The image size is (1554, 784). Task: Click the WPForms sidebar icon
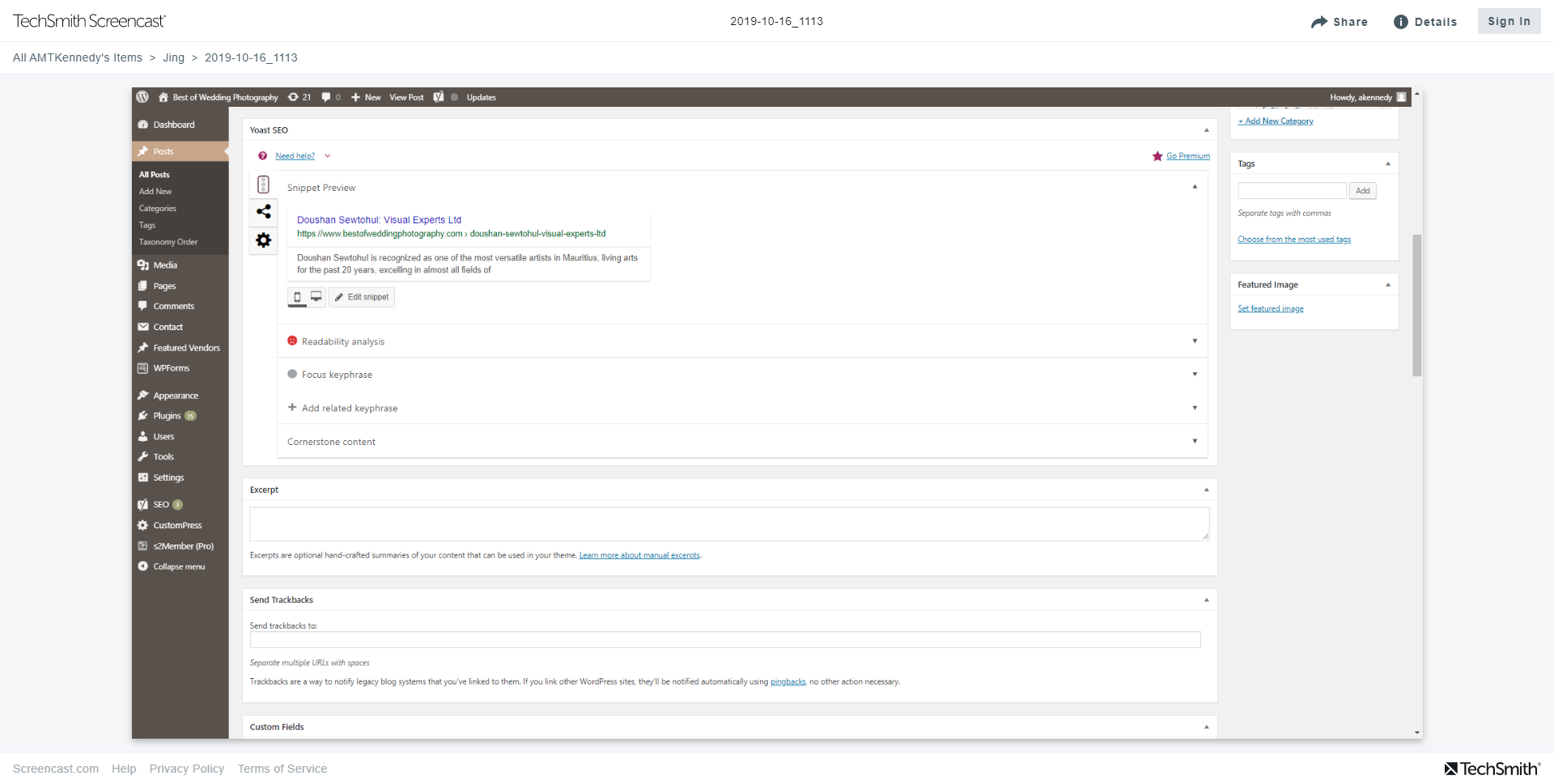[x=143, y=368]
